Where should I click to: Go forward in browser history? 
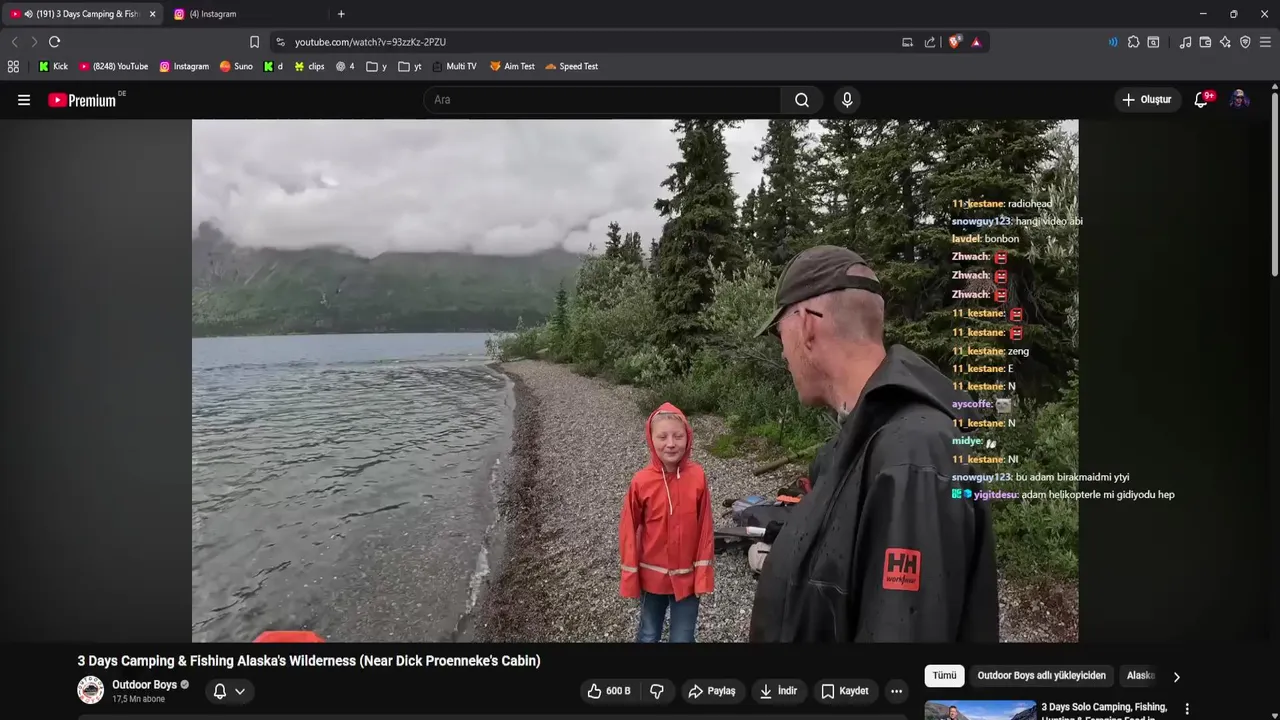(34, 42)
